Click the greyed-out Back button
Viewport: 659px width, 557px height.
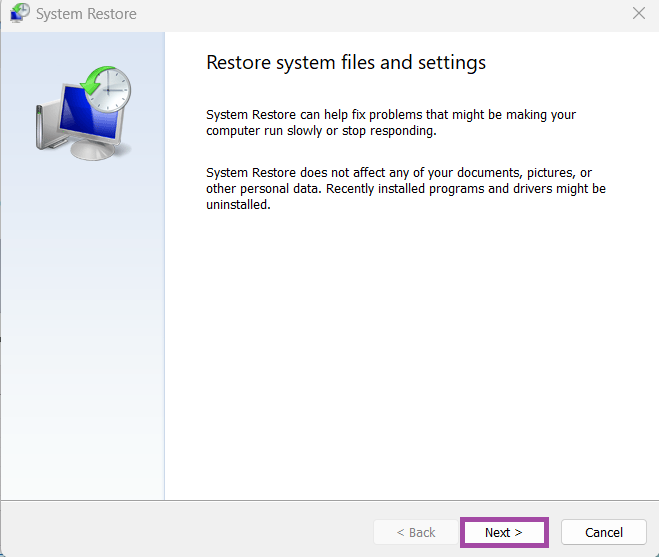pos(415,532)
